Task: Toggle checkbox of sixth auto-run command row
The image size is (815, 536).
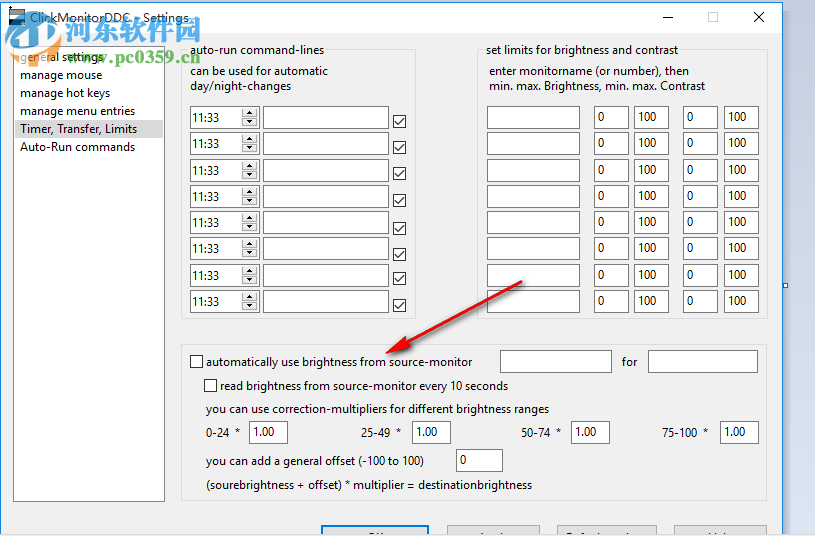Action: [399, 254]
